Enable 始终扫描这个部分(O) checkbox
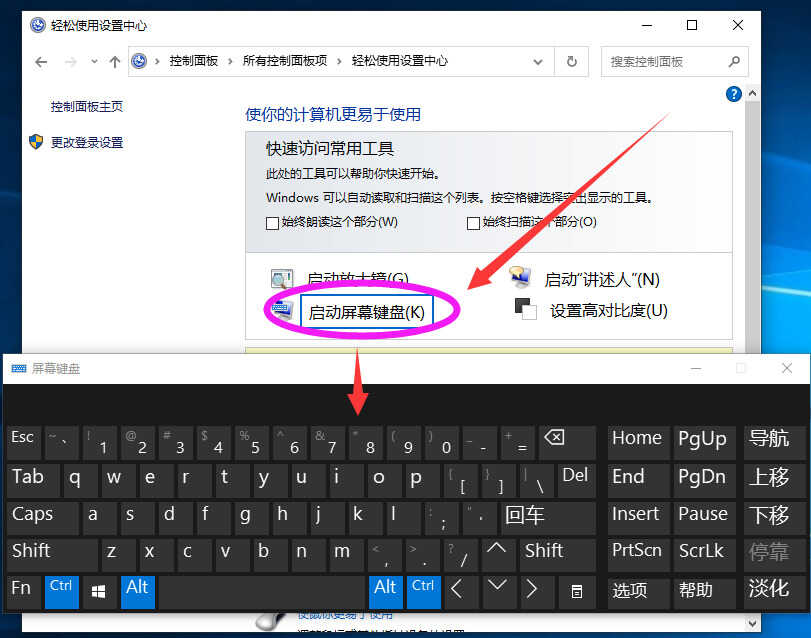Screen dimensions: 811x638 (473, 223)
